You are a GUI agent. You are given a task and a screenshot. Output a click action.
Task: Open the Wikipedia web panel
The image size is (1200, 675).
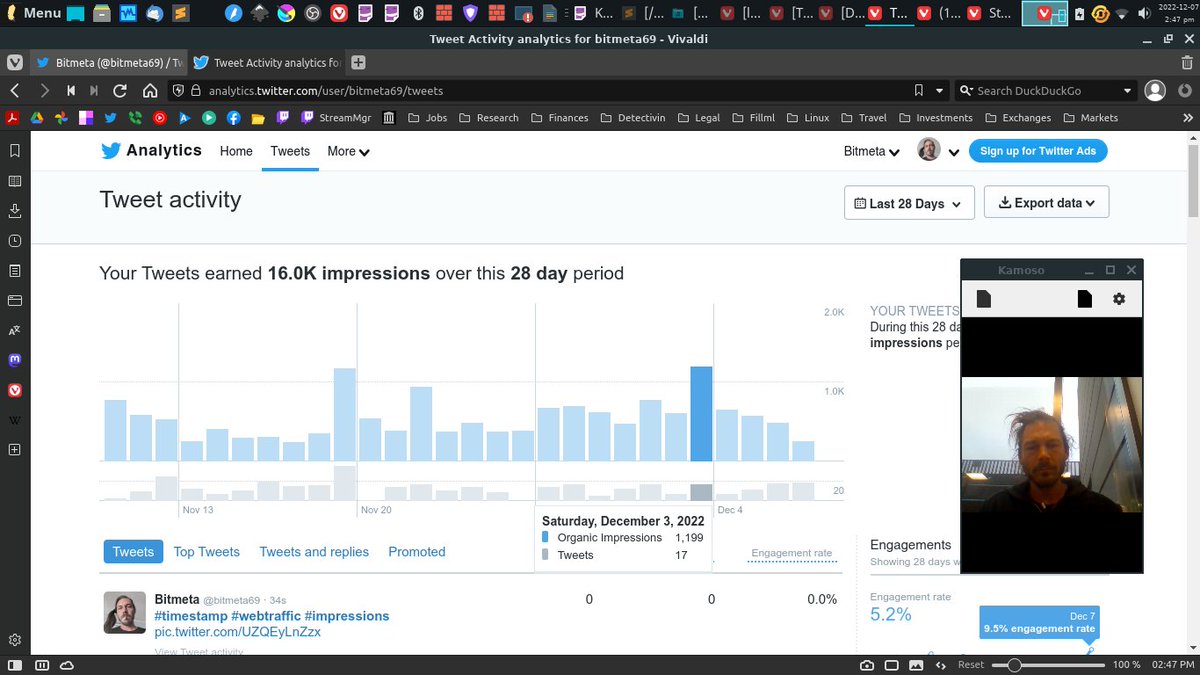point(15,420)
